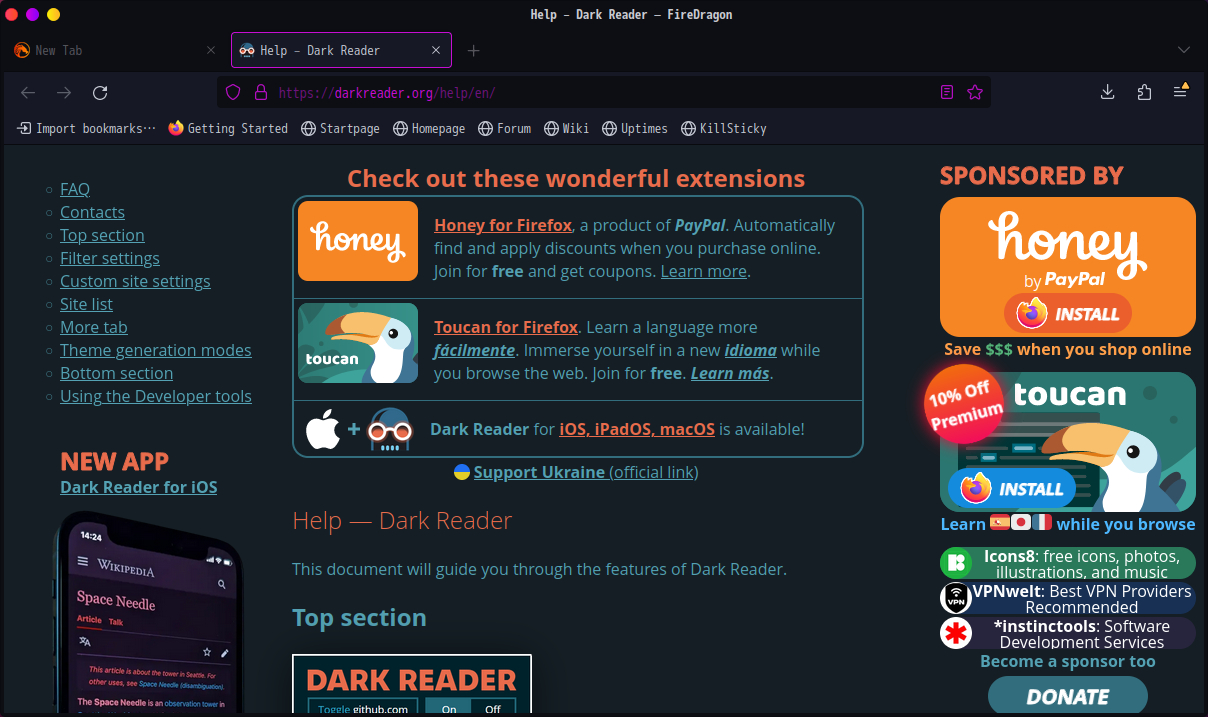Close the New Tab tab
This screenshot has width=1208, height=717.
click(x=211, y=50)
